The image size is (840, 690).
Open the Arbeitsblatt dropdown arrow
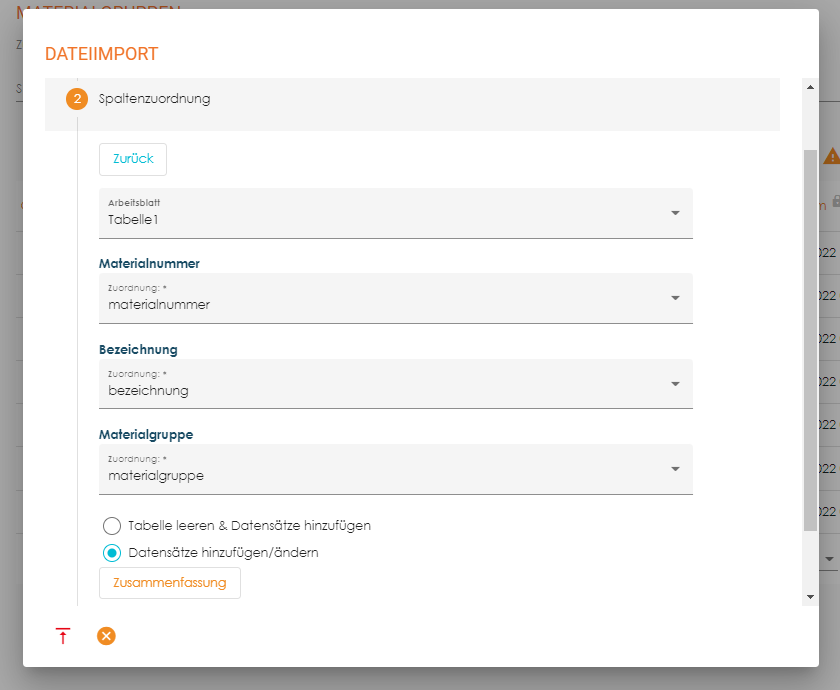coord(675,213)
